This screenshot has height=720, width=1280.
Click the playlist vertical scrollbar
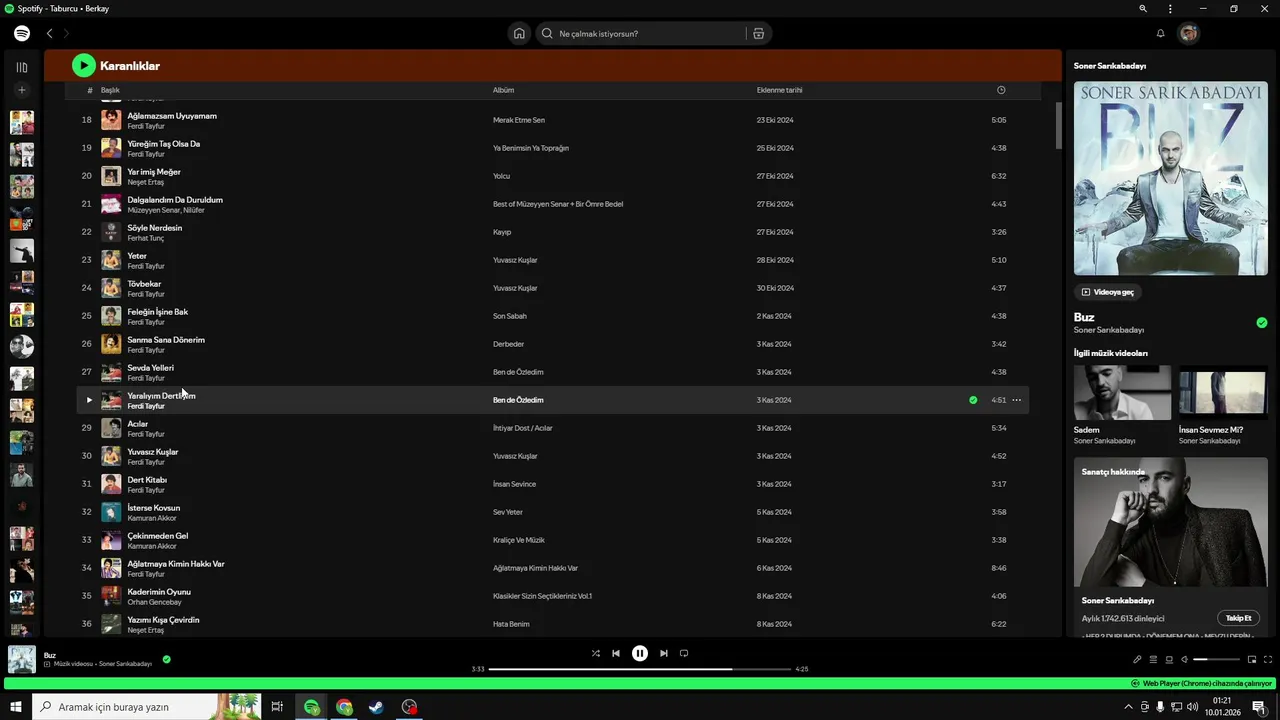coord(1059,125)
